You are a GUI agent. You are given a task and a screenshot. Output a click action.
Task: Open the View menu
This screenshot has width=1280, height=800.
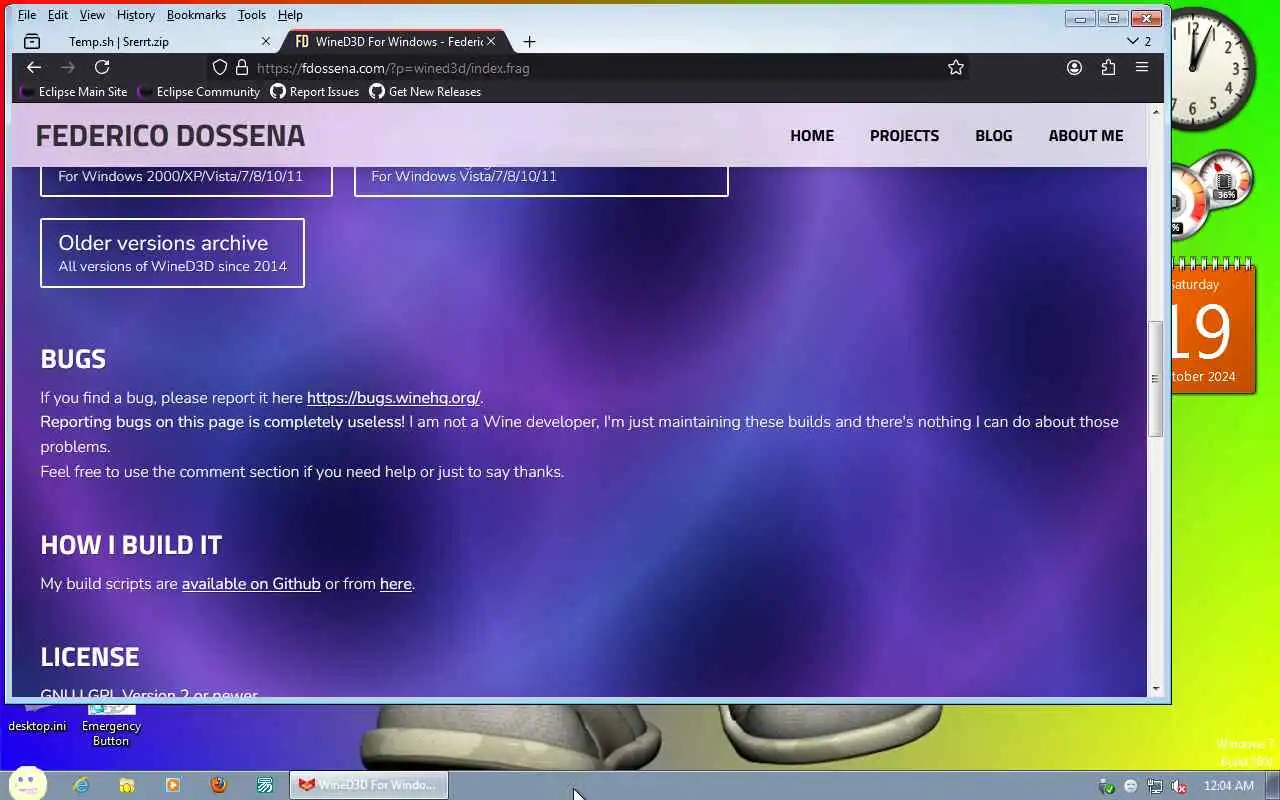[x=92, y=15]
